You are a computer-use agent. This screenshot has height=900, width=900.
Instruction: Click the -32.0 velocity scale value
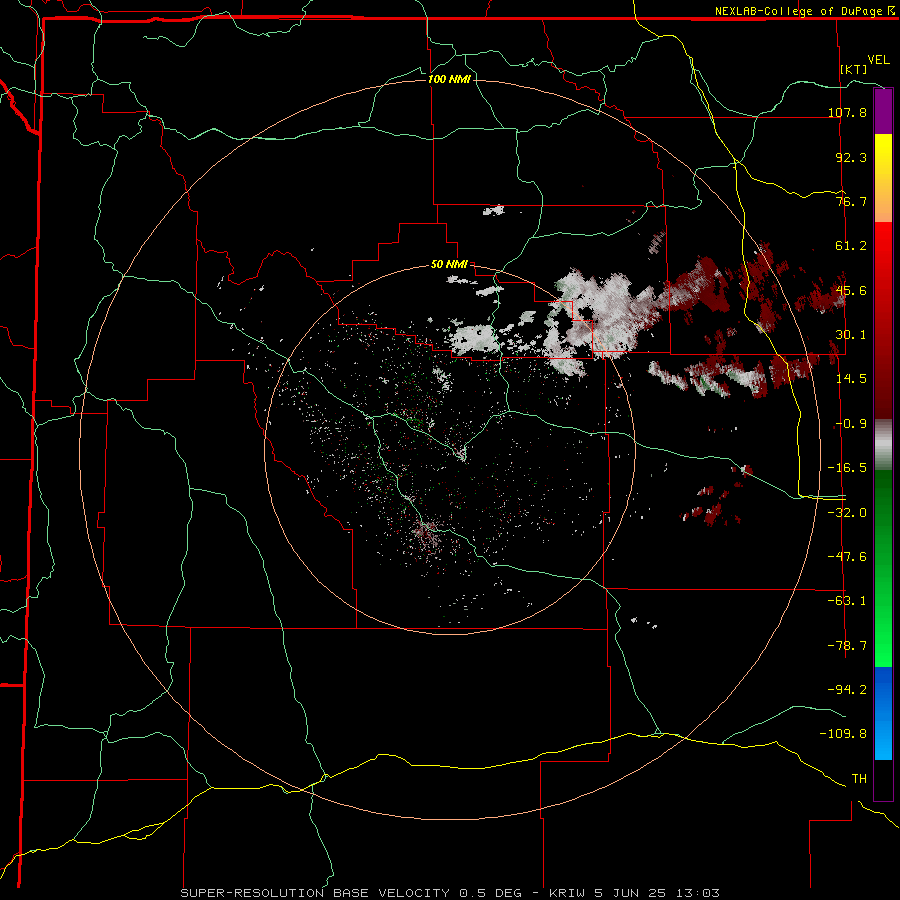click(x=847, y=513)
